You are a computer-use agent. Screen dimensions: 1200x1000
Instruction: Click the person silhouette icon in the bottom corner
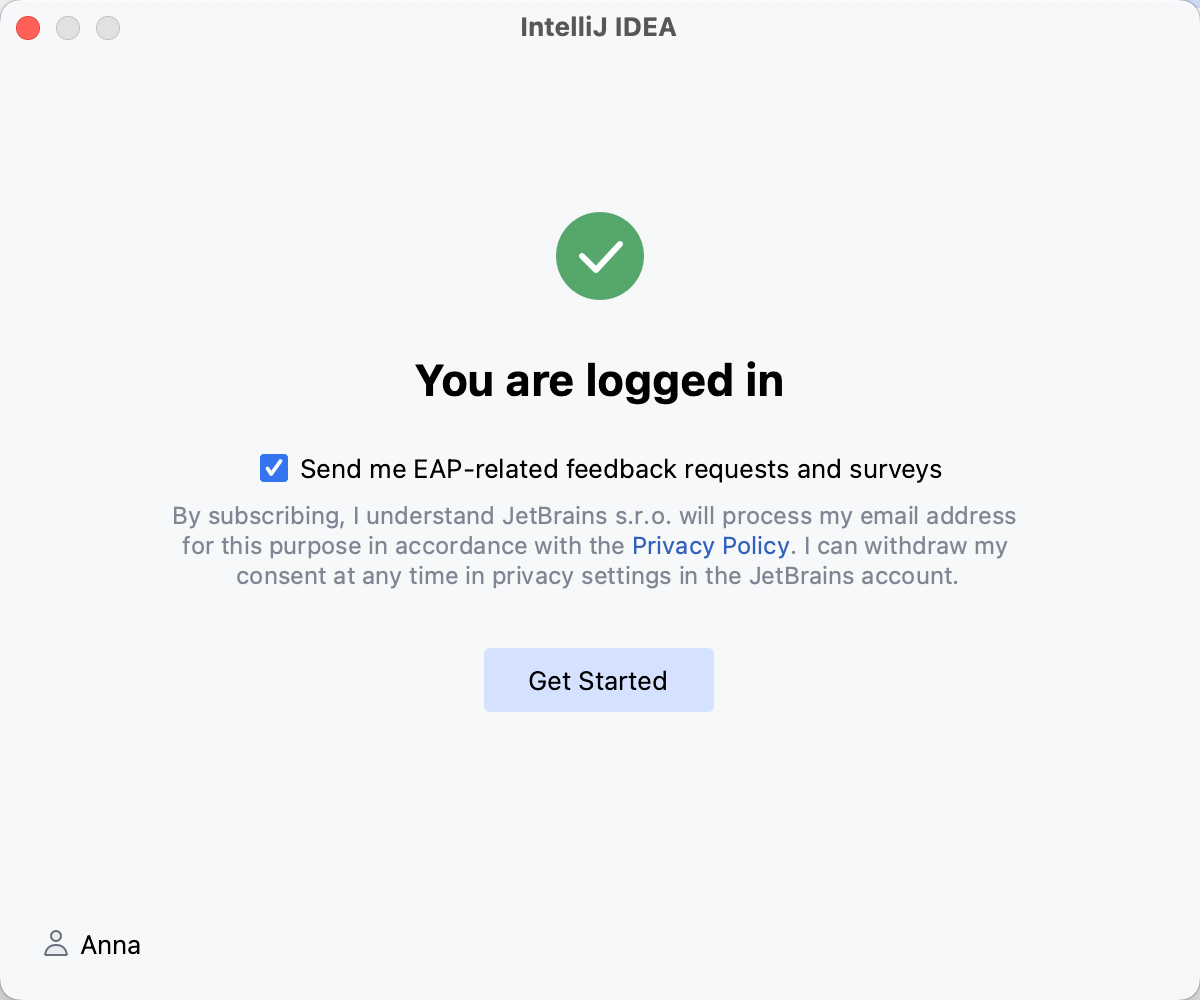tap(56, 943)
